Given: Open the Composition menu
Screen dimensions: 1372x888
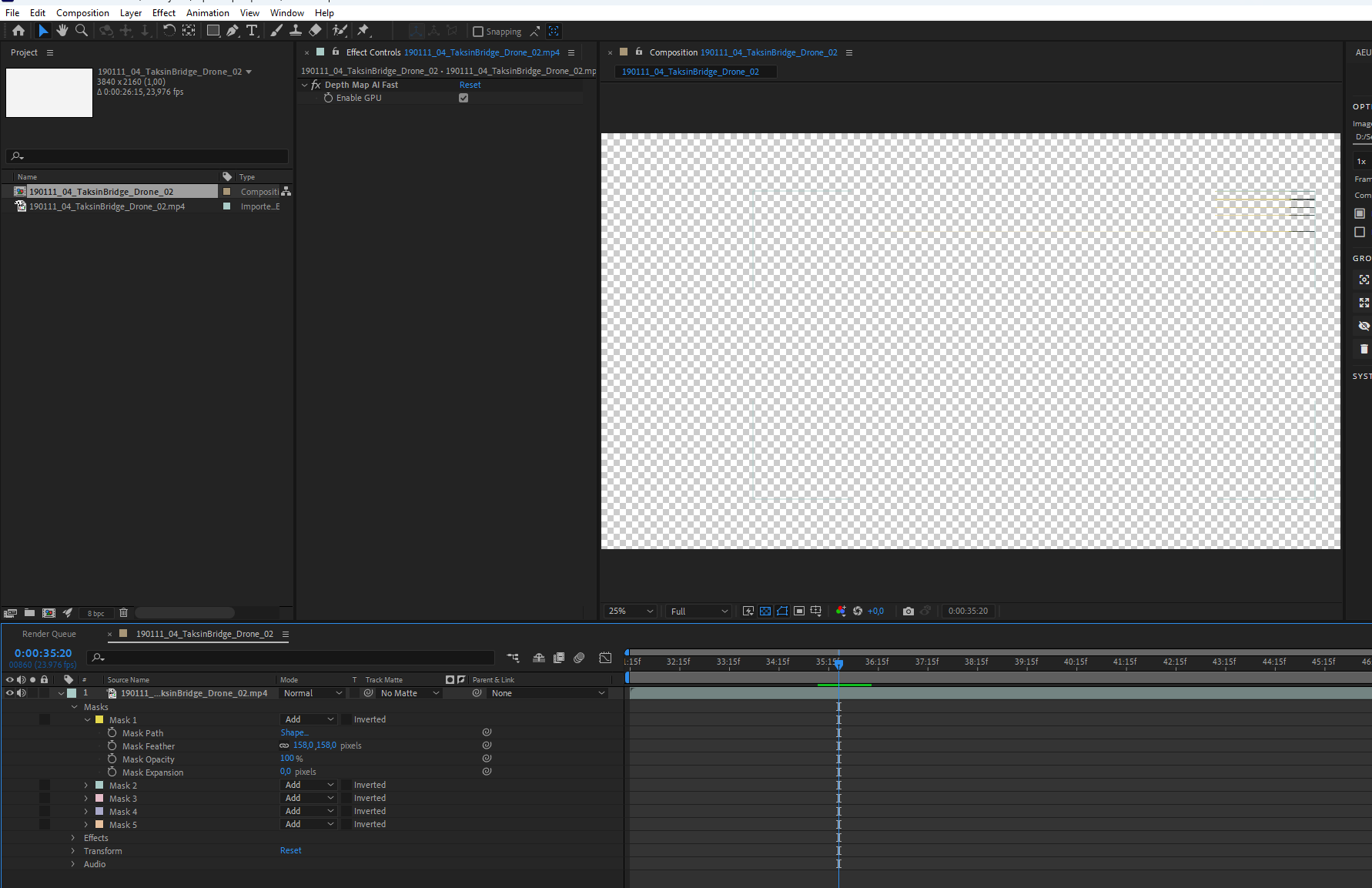Looking at the screenshot, I should tap(82, 12).
